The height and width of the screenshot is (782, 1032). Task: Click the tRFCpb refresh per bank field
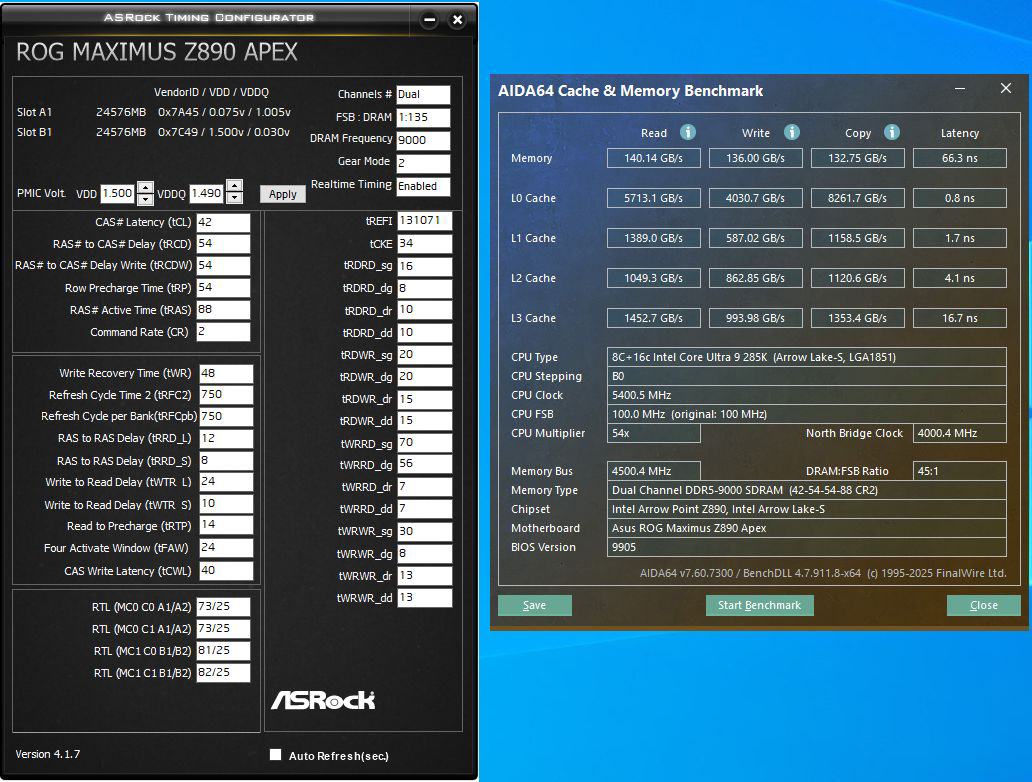(x=226, y=417)
